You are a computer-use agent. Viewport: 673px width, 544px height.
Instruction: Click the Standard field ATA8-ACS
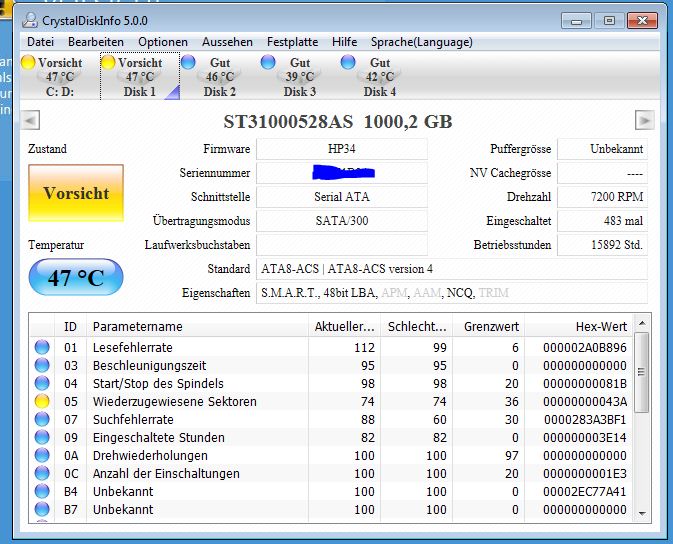point(452,269)
